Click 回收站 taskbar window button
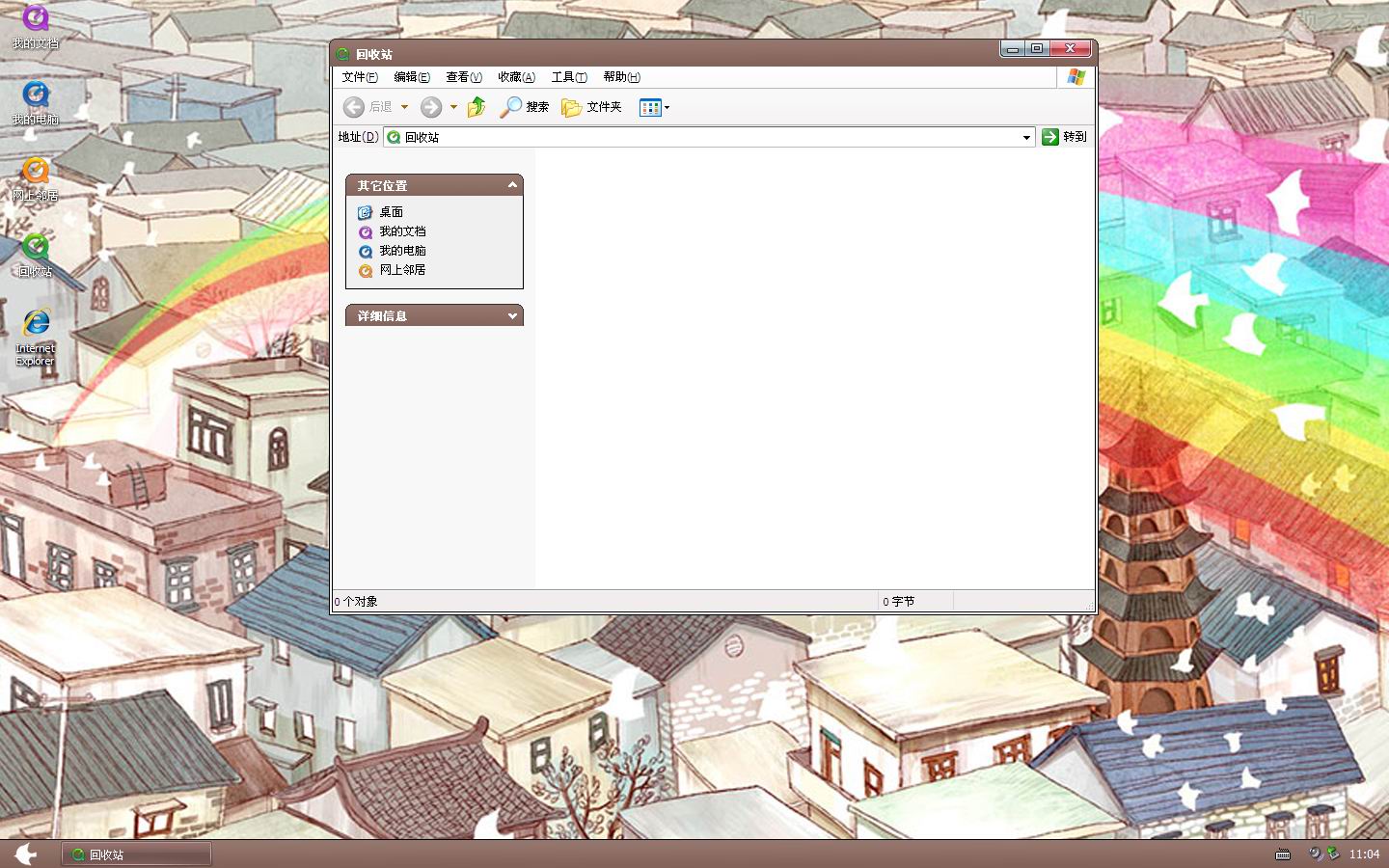Image resolution: width=1389 pixels, height=868 pixels. (137, 854)
